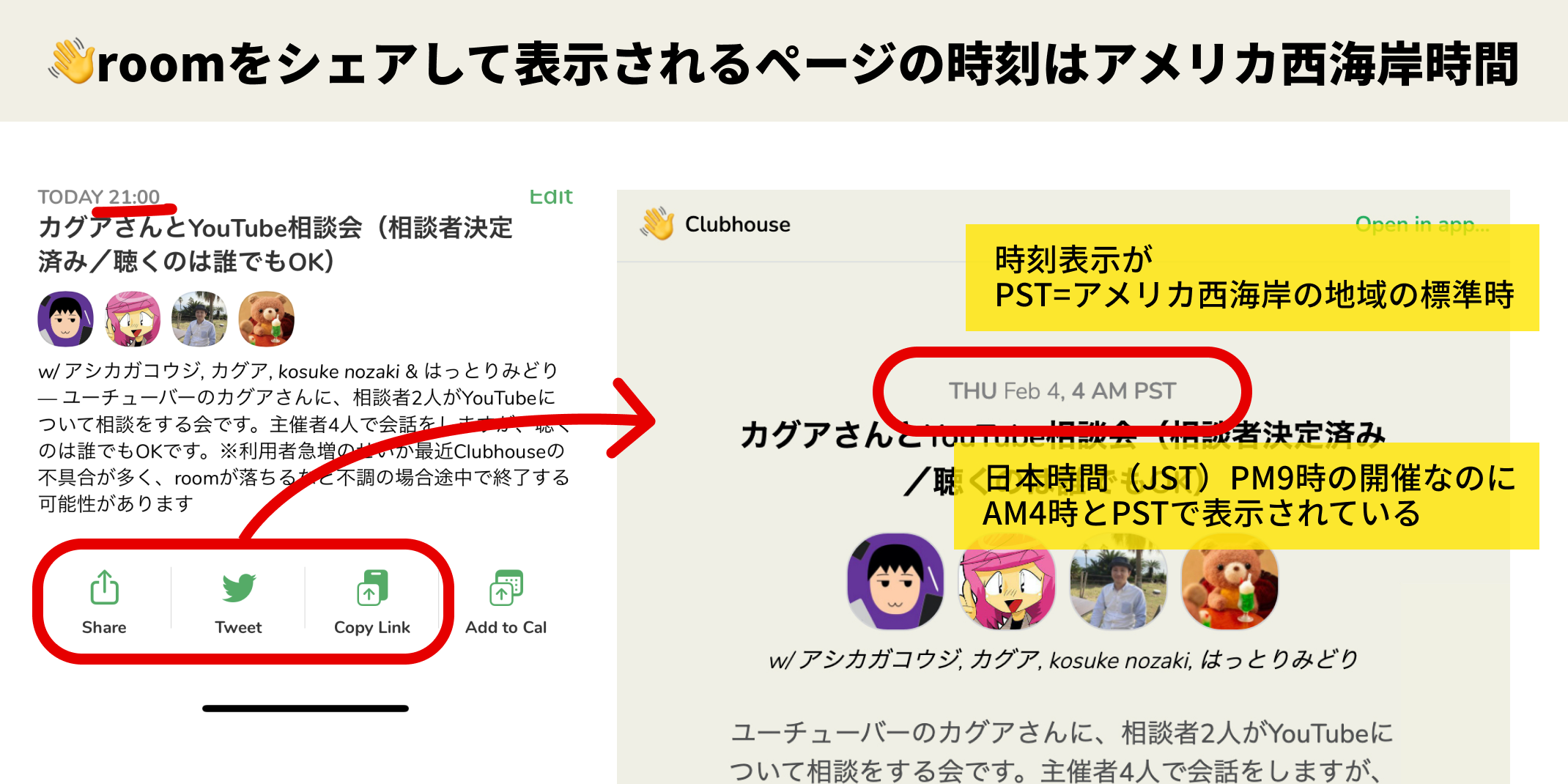Viewport: 1568px width, 784px height.
Task: Open the pink-haired avatar on Clubhouse web page
Action: pos(1007,581)
